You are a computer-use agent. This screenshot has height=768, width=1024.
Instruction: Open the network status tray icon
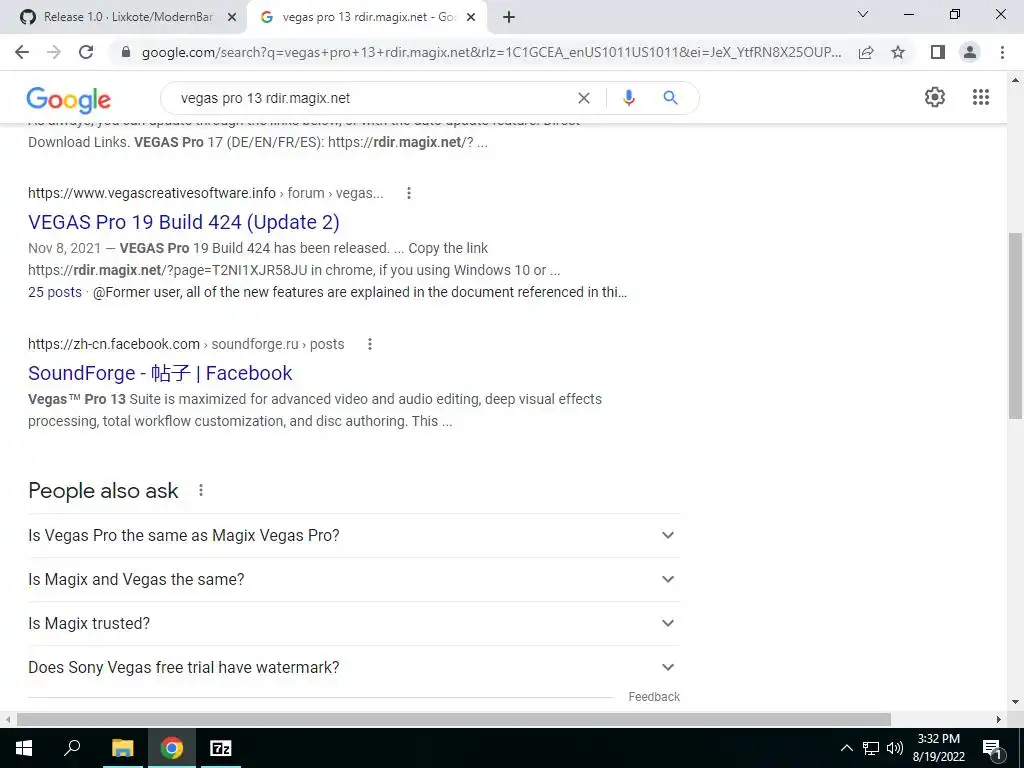[871, 748]
